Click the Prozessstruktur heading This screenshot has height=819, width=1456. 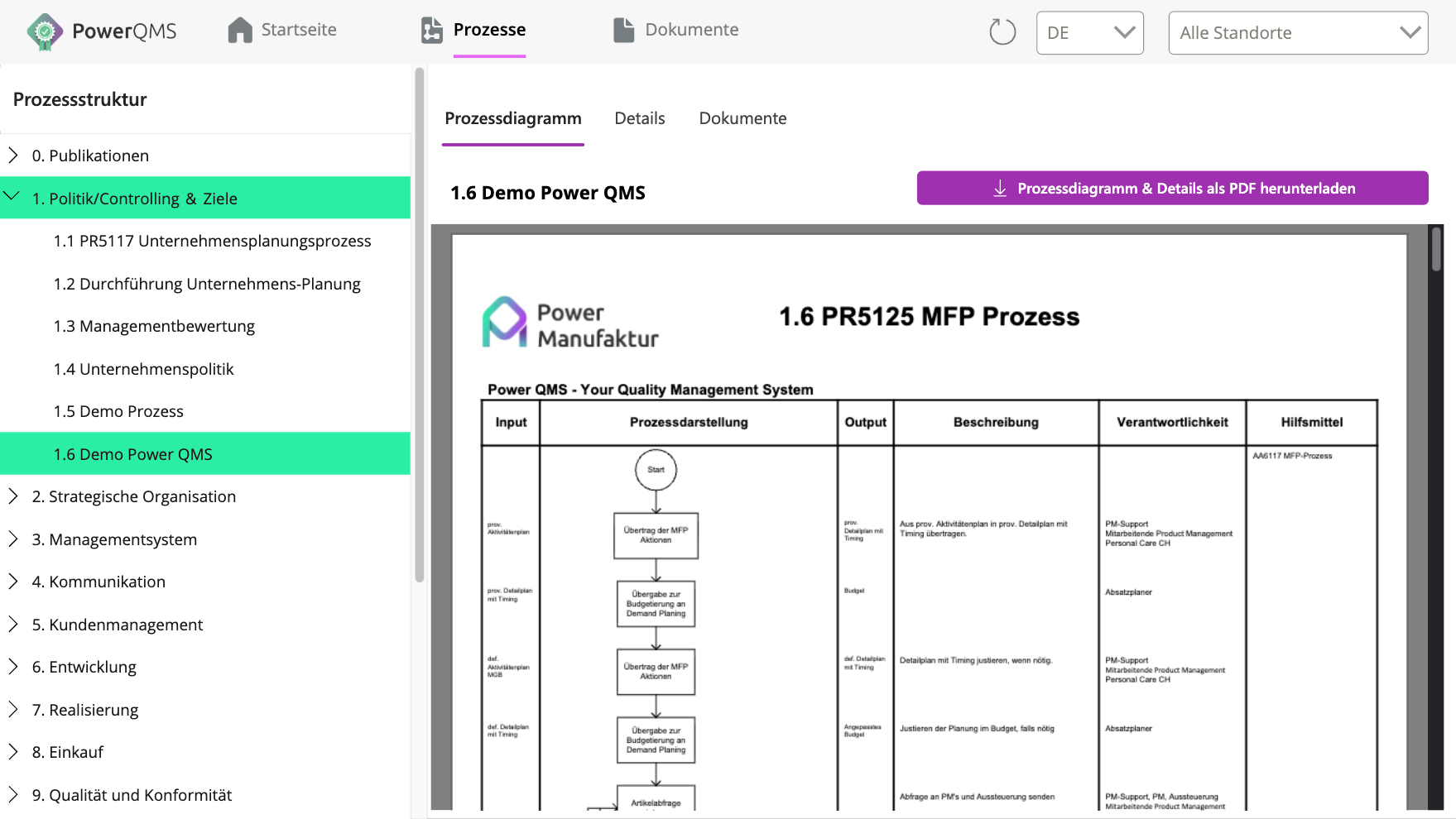point(79,99)
